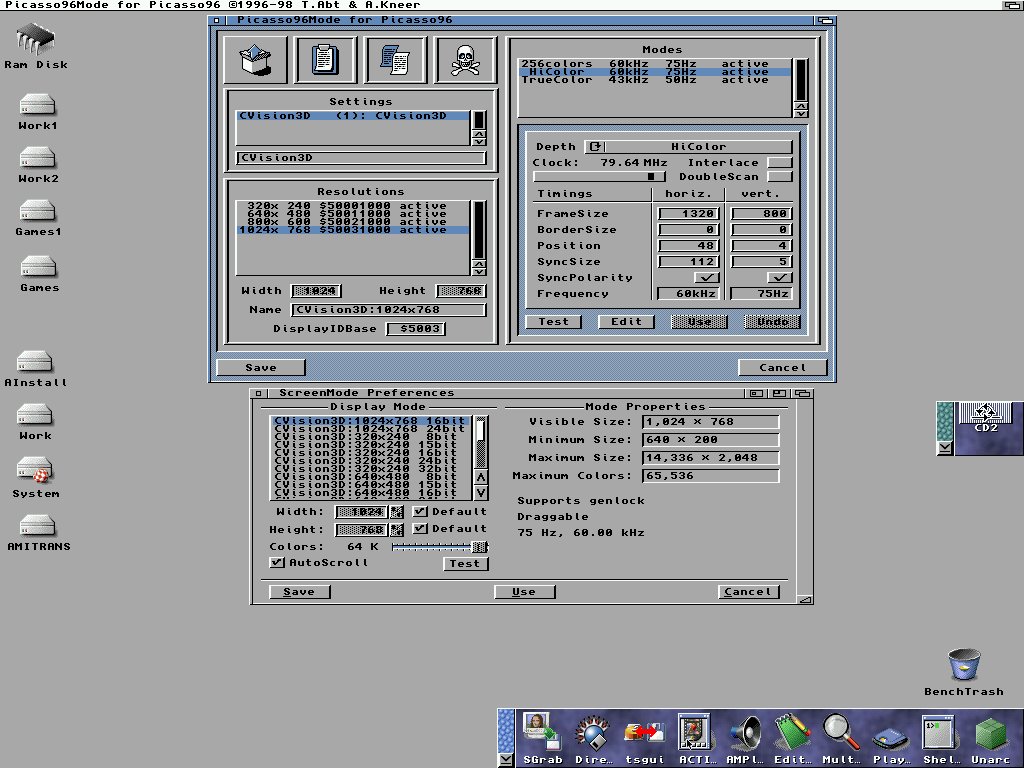Click Test in the Picasso96Mode timings panel
This screenshot has height=768, width=1024.
pos(554,322)
